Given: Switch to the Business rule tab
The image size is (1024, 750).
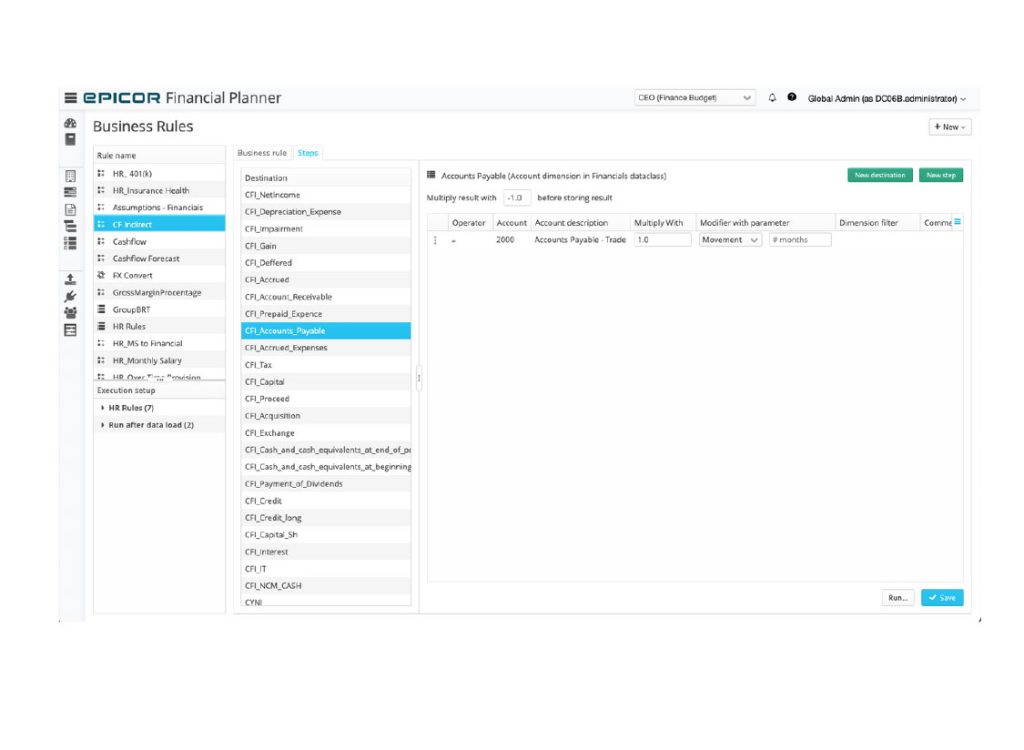Looking at the screenshot, I should [261, 152].
